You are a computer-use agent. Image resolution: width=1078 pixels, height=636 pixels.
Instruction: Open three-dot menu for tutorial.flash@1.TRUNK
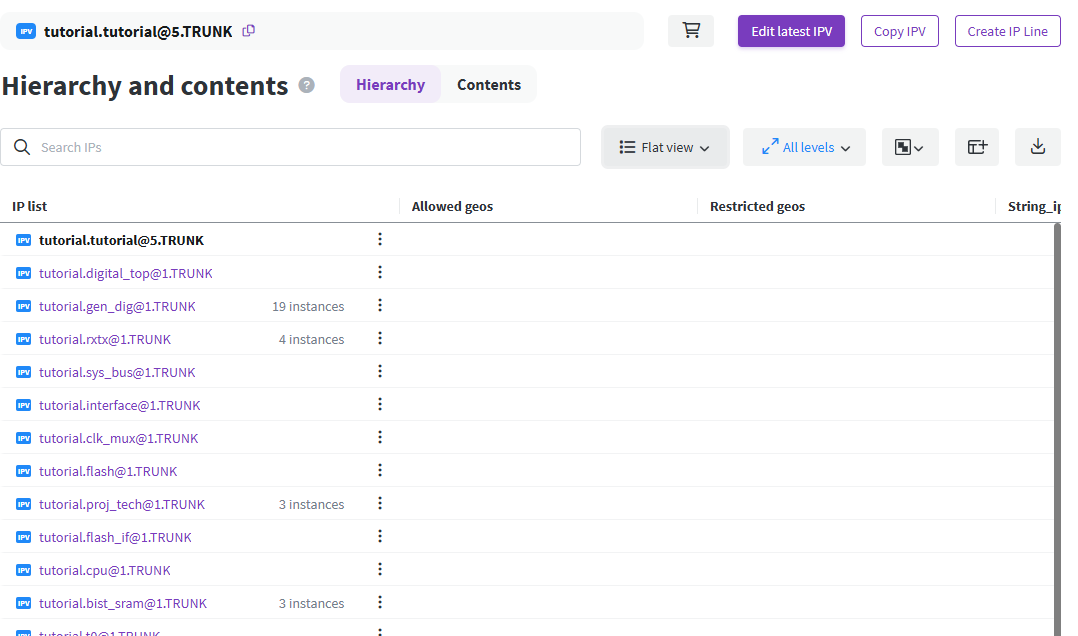pyautogui.click(x=380, y=471)
